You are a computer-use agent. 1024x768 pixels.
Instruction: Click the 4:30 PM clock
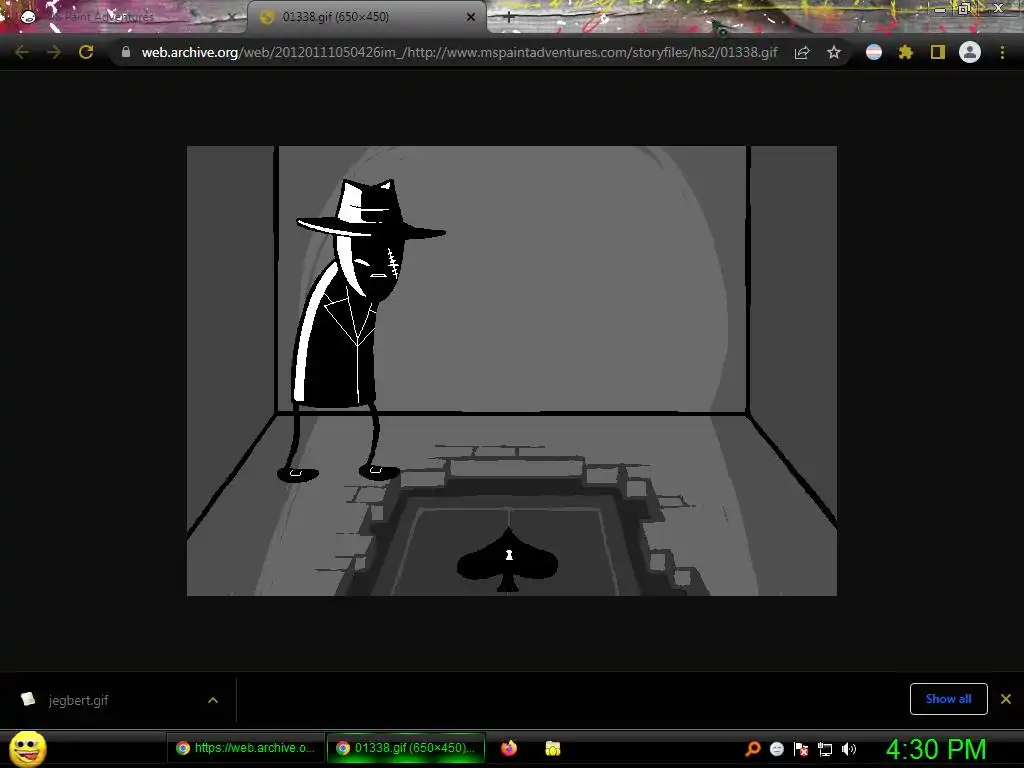(x=936, y=749)
